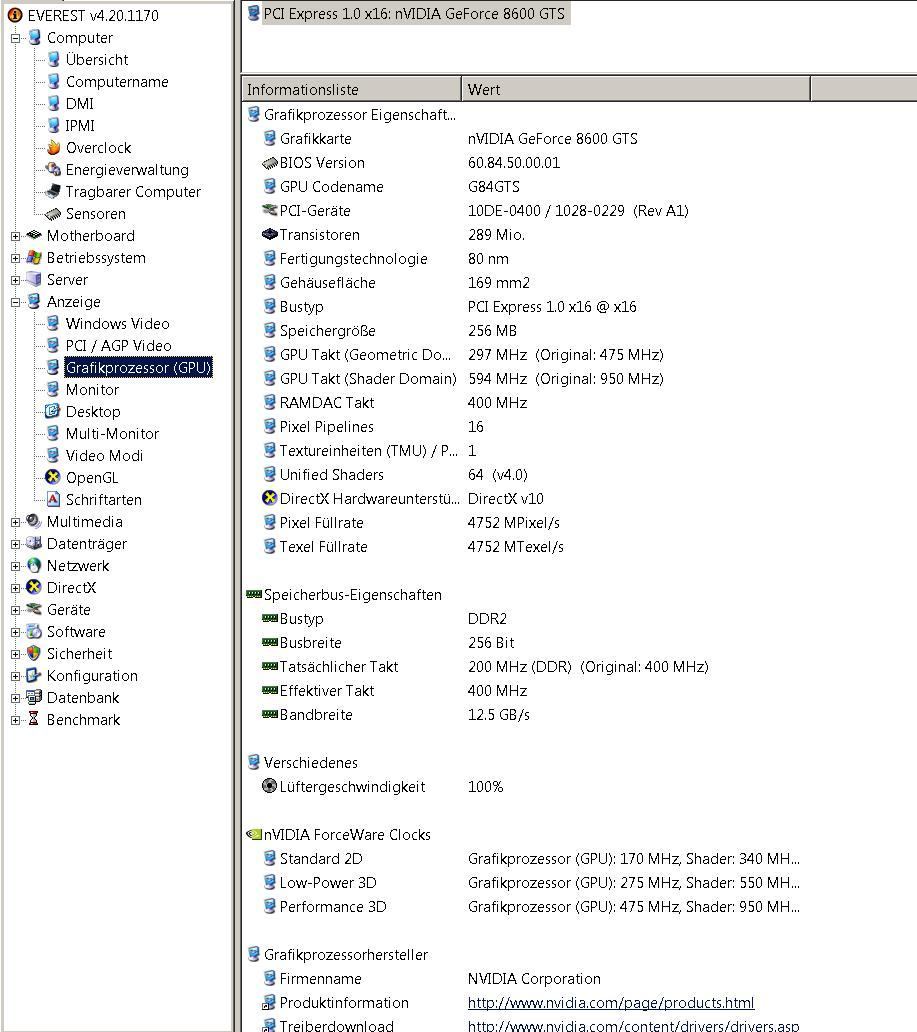Click the Netzwerk globe icon
This screenshot has width=917, height=1032.
34,565
